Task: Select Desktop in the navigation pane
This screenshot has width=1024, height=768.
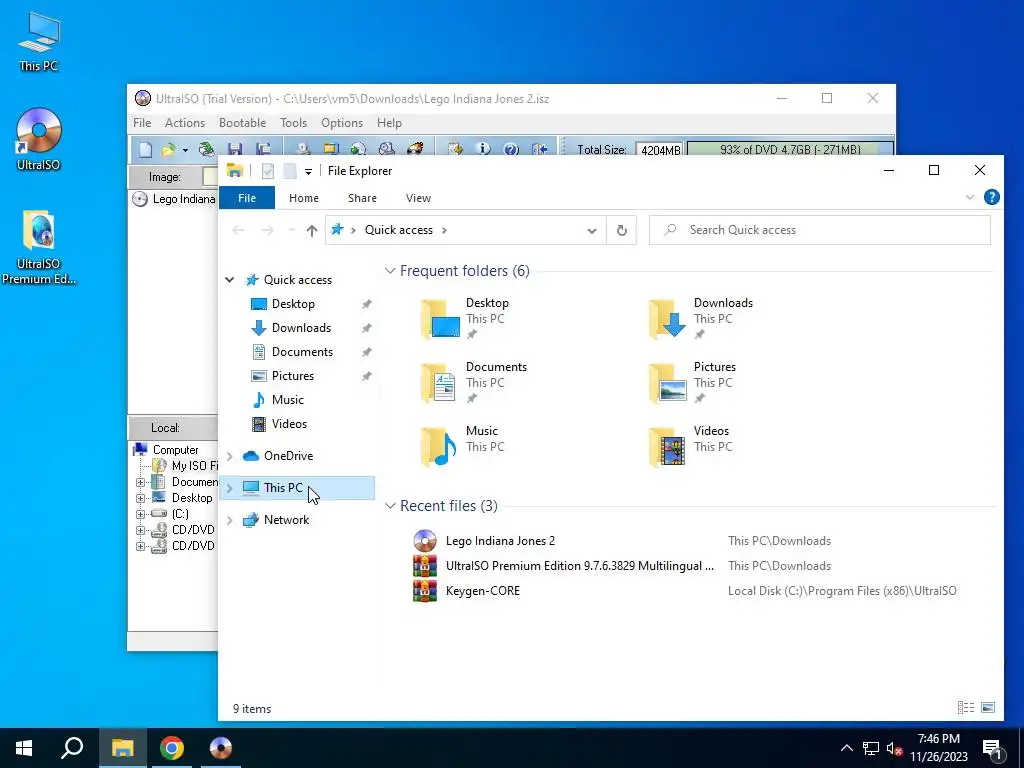Action: [293, 304]
